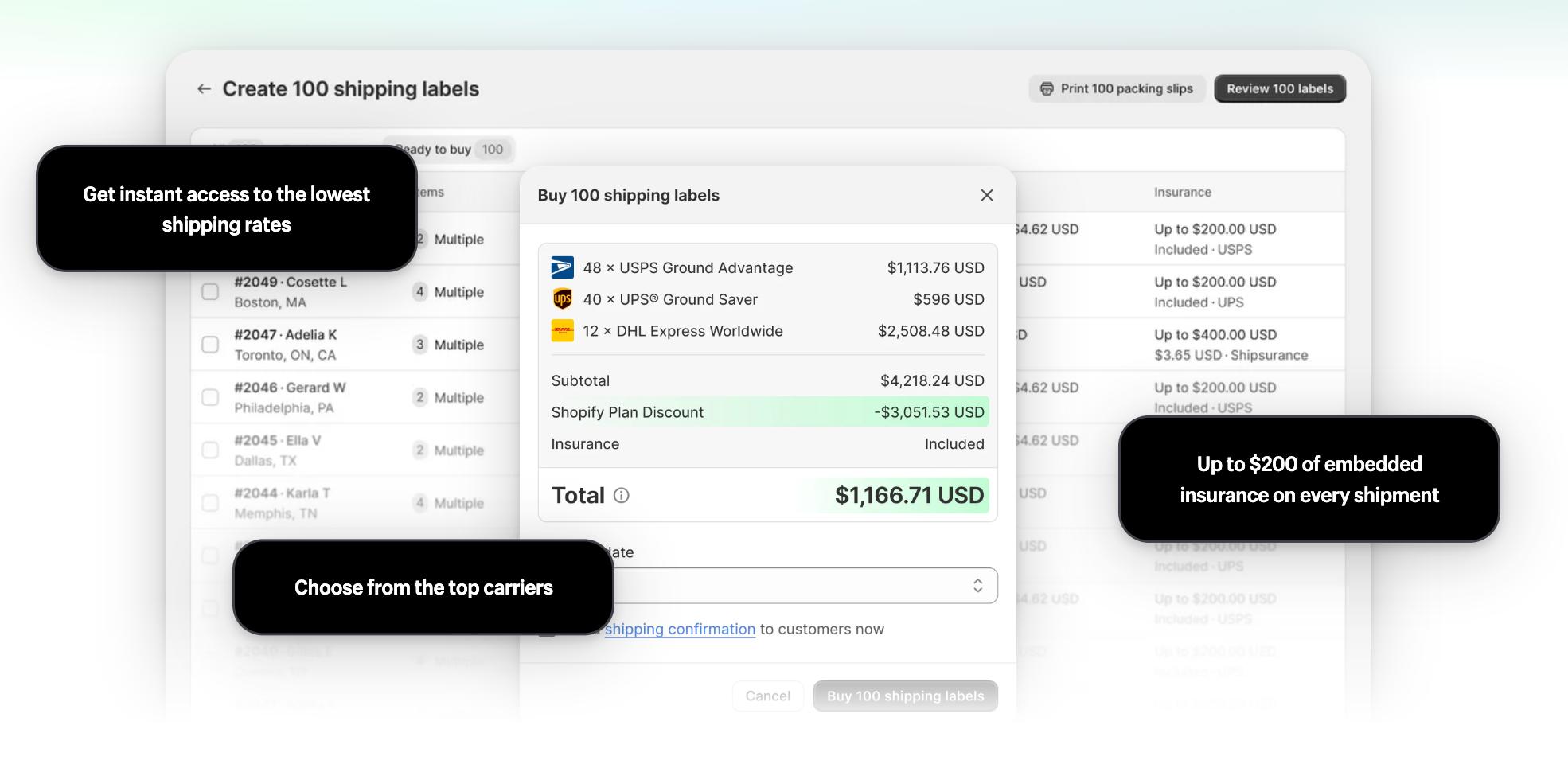The image size is (1568, 772).
Task: Click Up to $400.00 USD insurance cell
Action: 1215,334
